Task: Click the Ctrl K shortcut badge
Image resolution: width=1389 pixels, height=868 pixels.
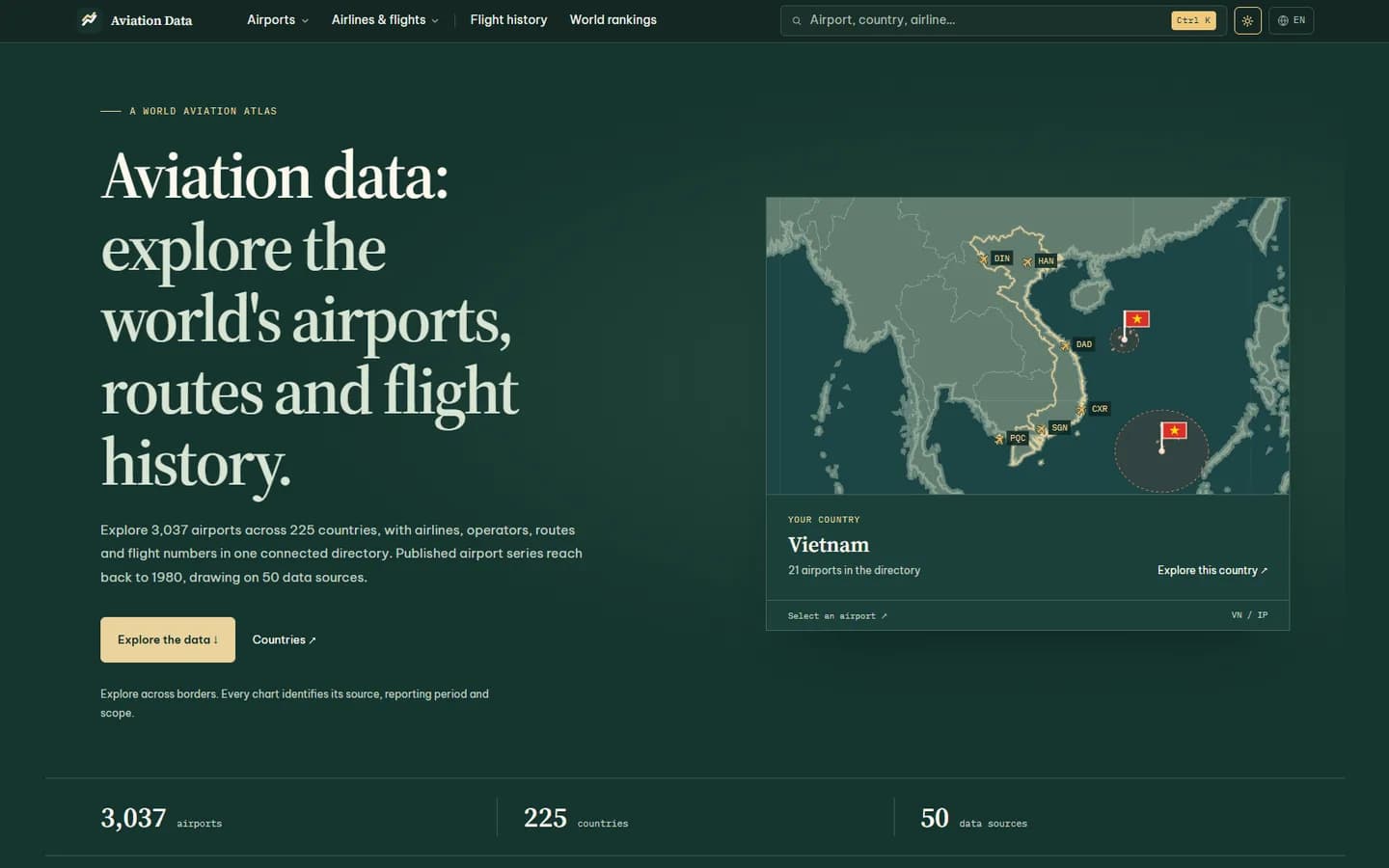Action: pos(1193,20)
